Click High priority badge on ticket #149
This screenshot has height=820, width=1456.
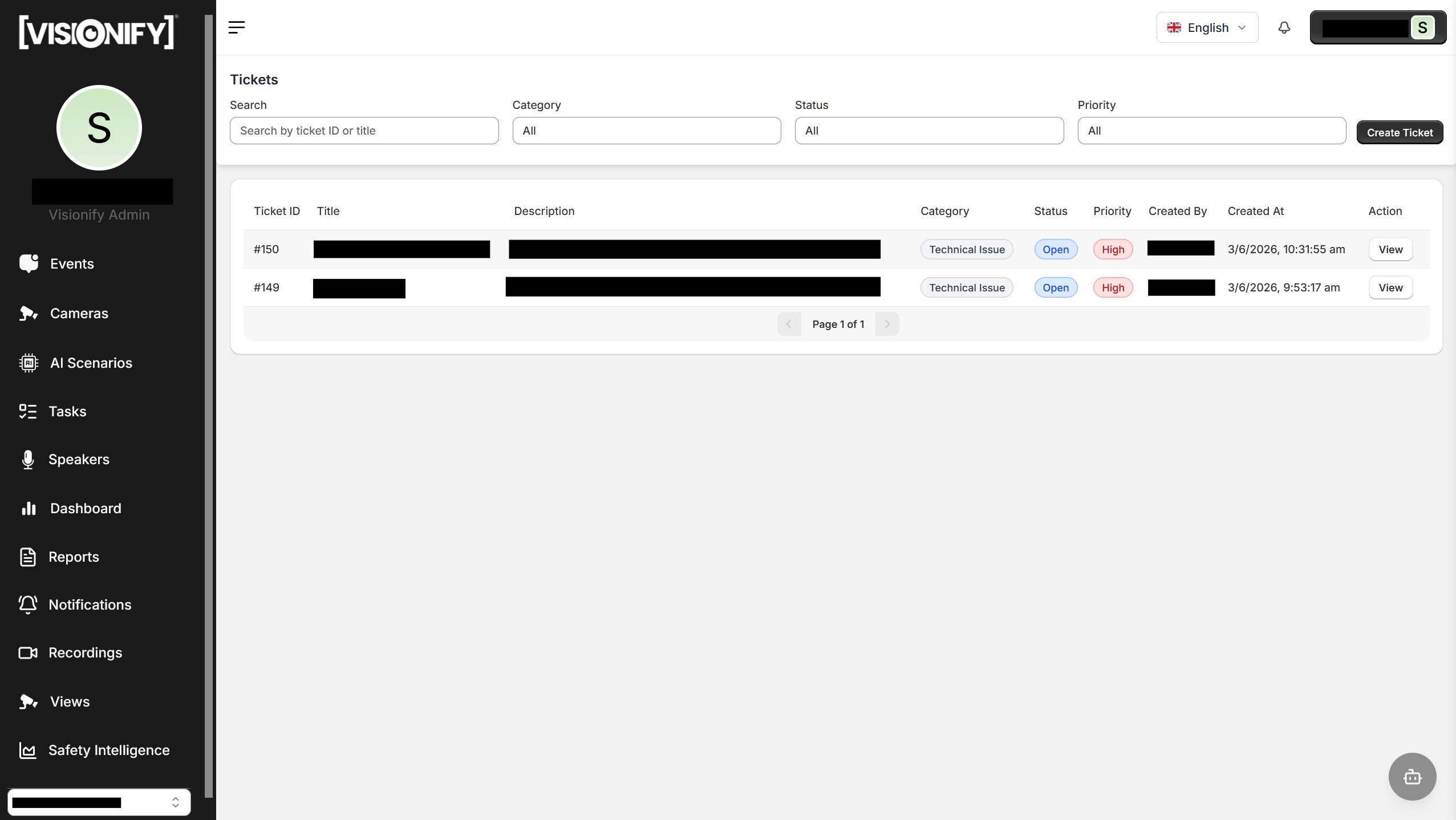(1113, 287)
